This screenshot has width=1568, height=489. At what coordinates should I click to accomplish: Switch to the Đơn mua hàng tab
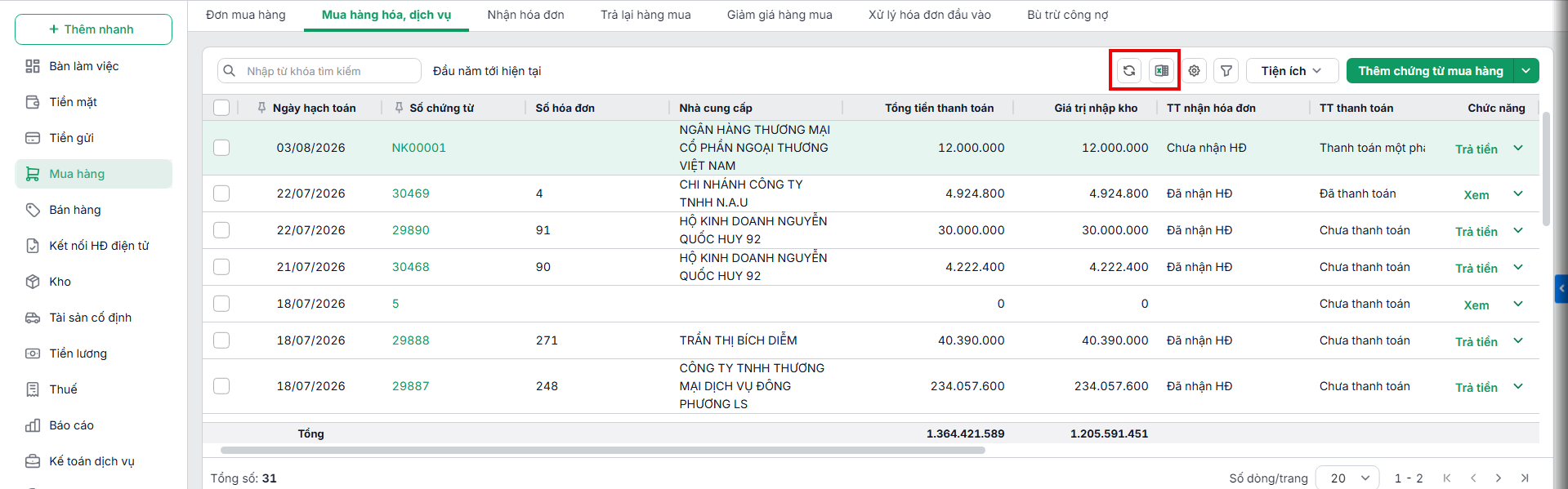point(246,15)
